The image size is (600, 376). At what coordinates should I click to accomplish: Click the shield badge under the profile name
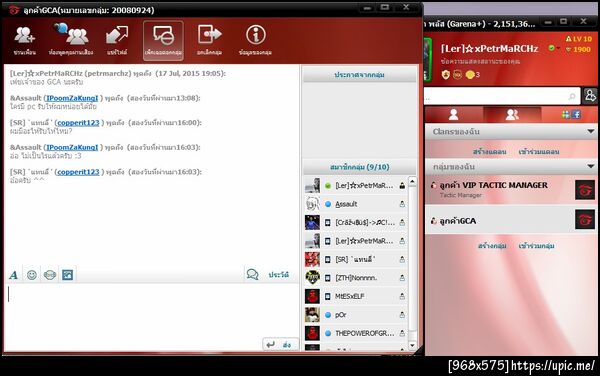point(446,74)
